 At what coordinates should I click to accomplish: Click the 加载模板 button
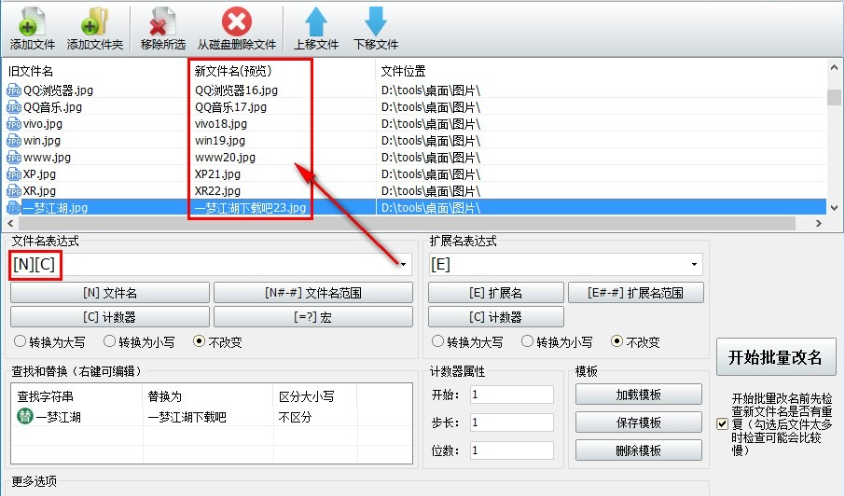click(x=638, y=395)
